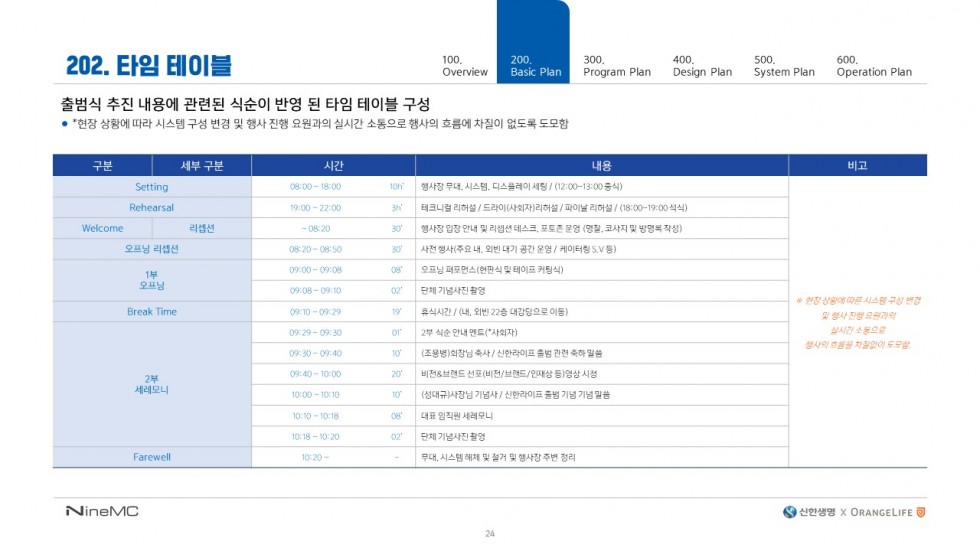Viewport: 980px width, 551px height.
Task: Click the 내용 column header
Action: (601, 166)
